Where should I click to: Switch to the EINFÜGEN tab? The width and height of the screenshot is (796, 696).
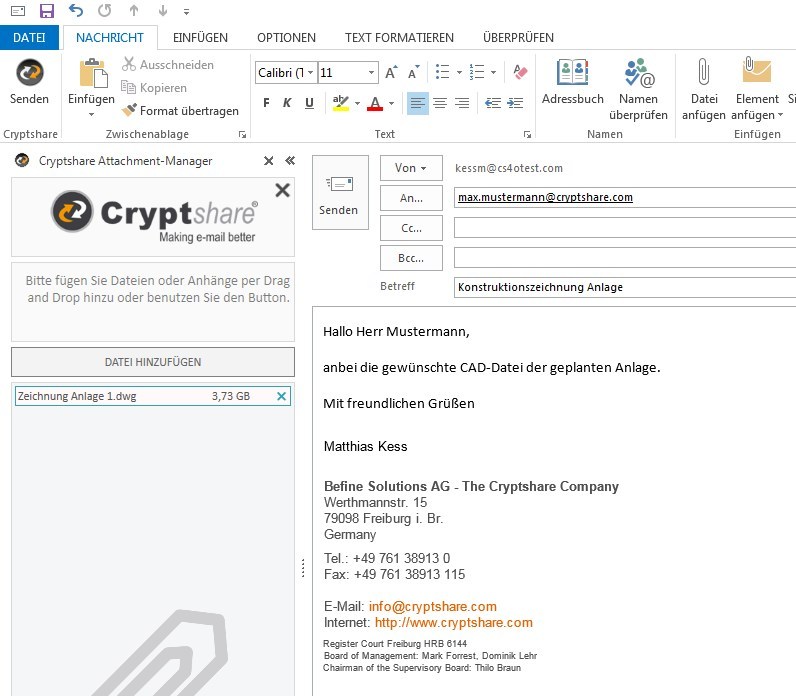click(200, 38)
